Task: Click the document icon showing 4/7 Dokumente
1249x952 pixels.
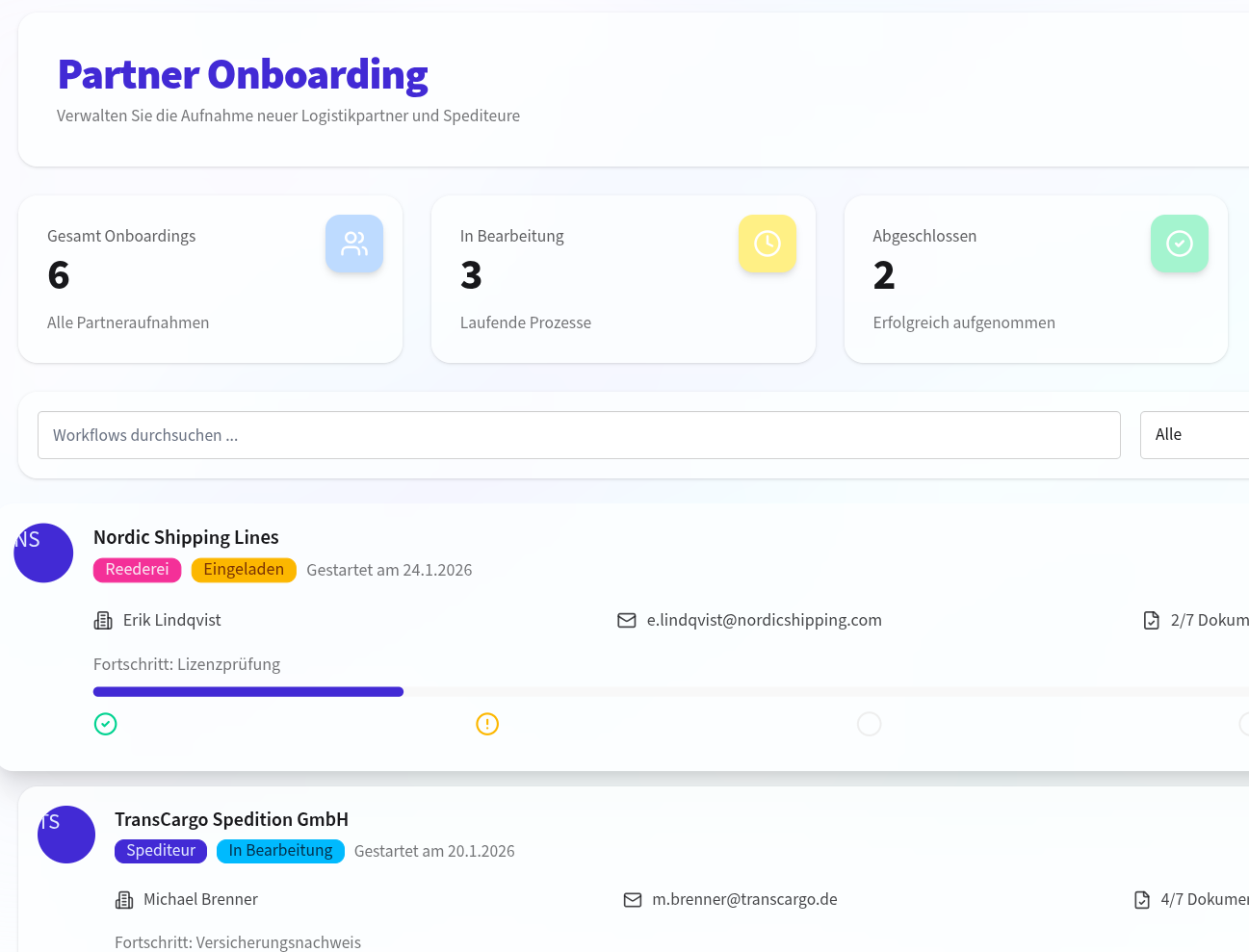Action: (1140, 899)
